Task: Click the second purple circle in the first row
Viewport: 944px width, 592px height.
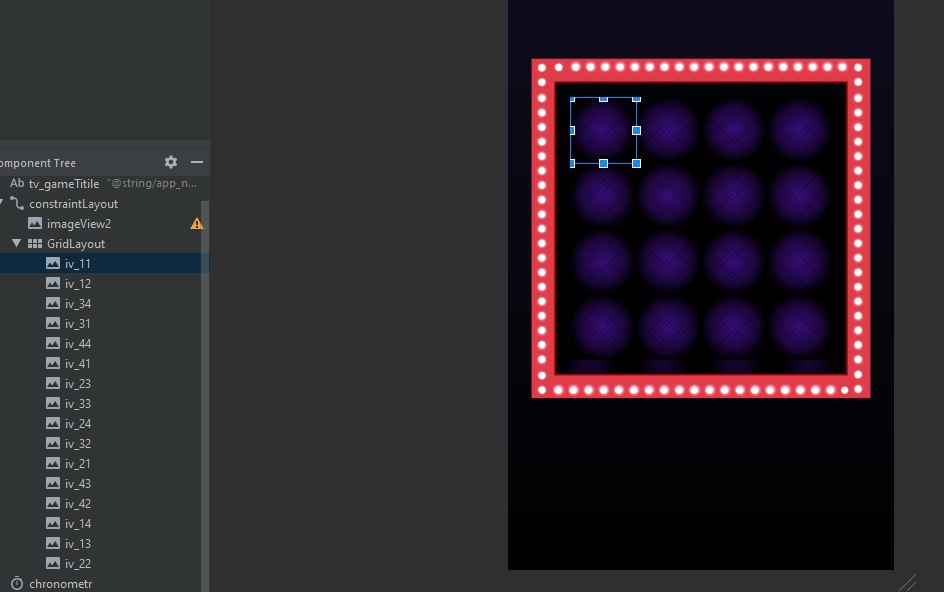Action: (x=668, y=129)
